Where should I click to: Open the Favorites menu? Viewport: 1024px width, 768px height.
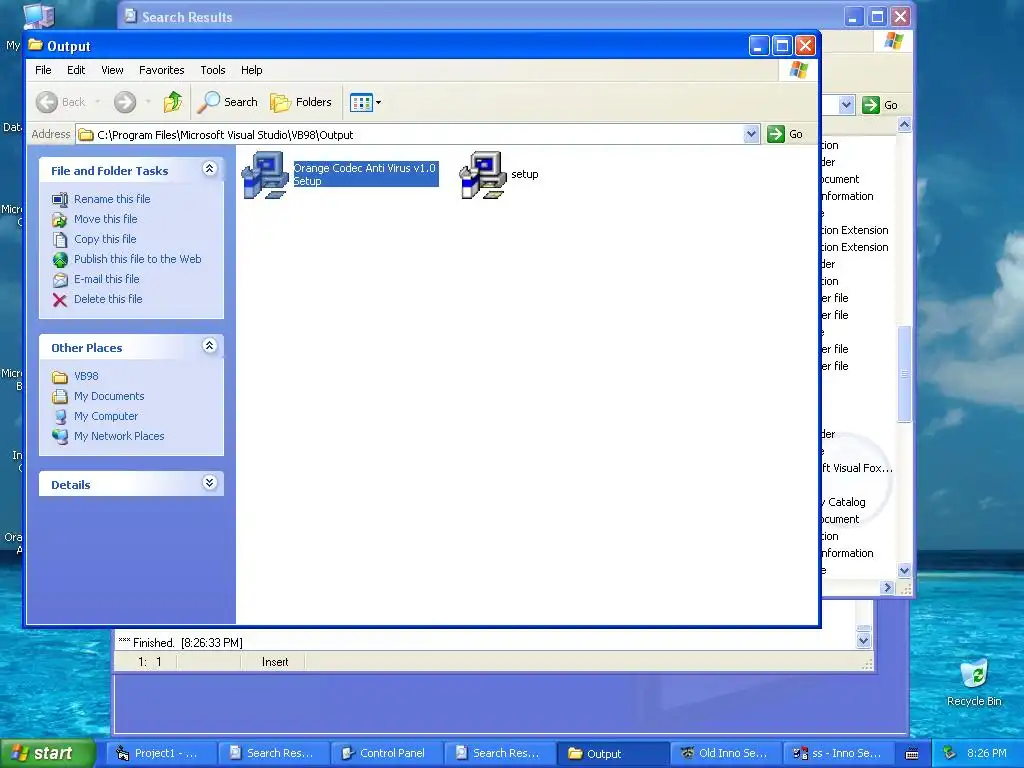coord(161,70)
